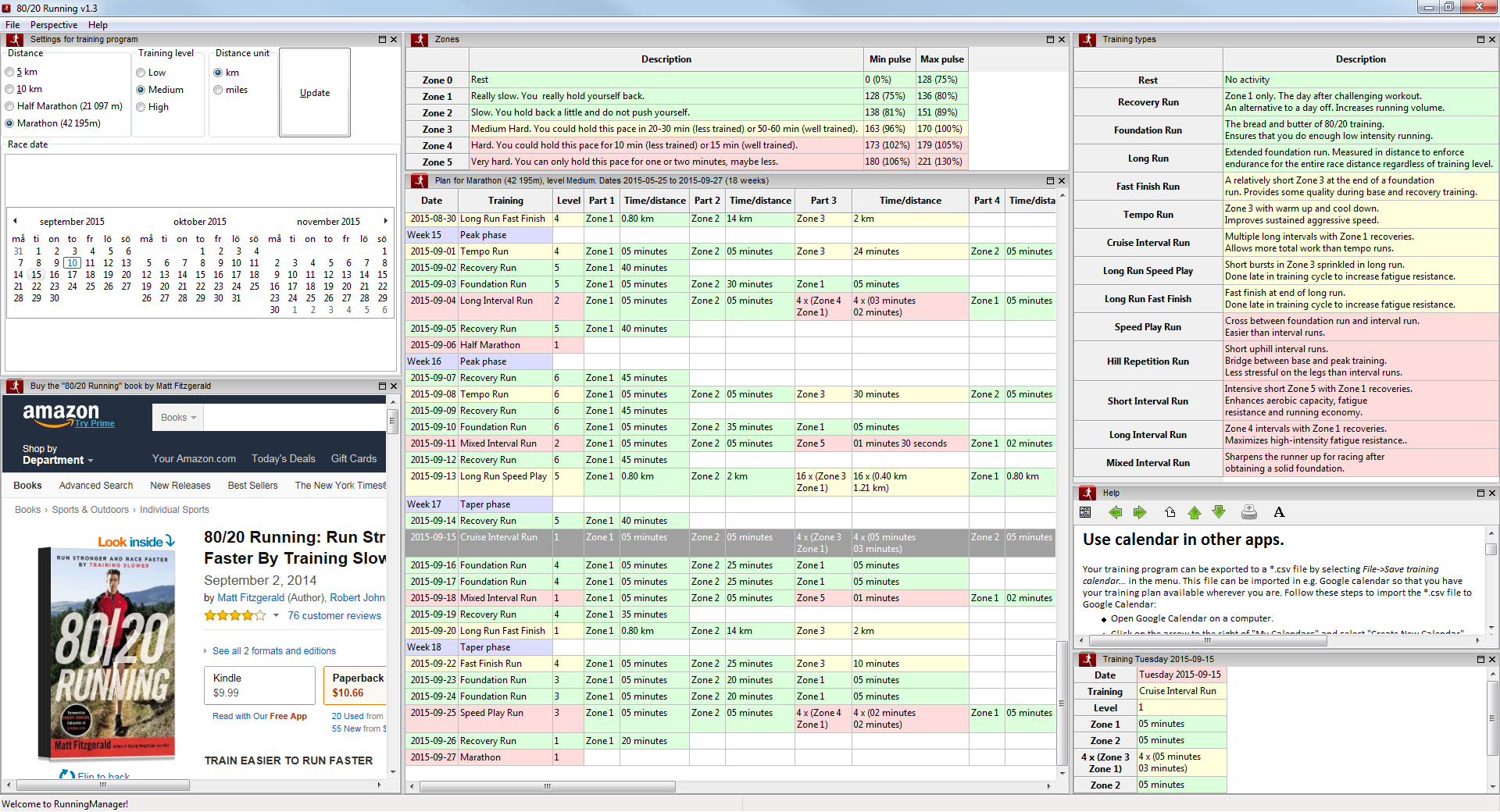Click the green Back arrow in Help toolbar
Viewport: 1500px width, 812px height.
[1115, 513]
